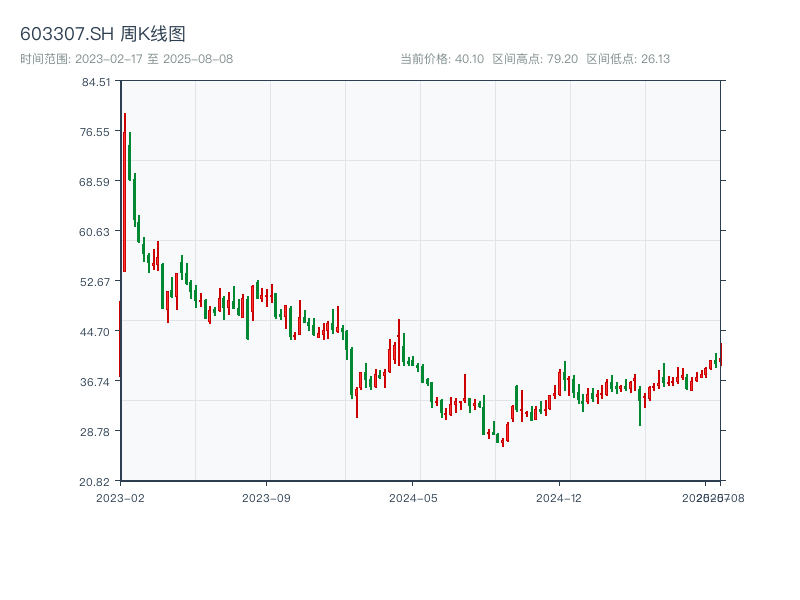800x600 pixels.
Task: Click the 84.51 y-axis price label
Action: pyautogui.click(x=97, y=82)
